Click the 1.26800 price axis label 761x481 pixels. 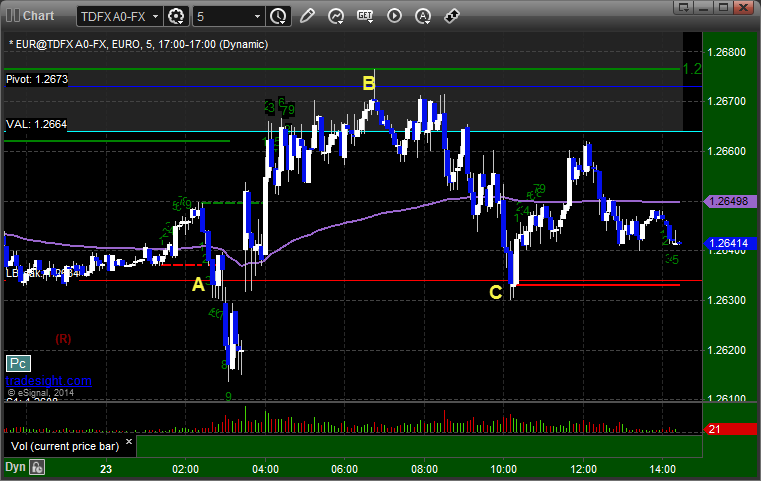(727, 52)
